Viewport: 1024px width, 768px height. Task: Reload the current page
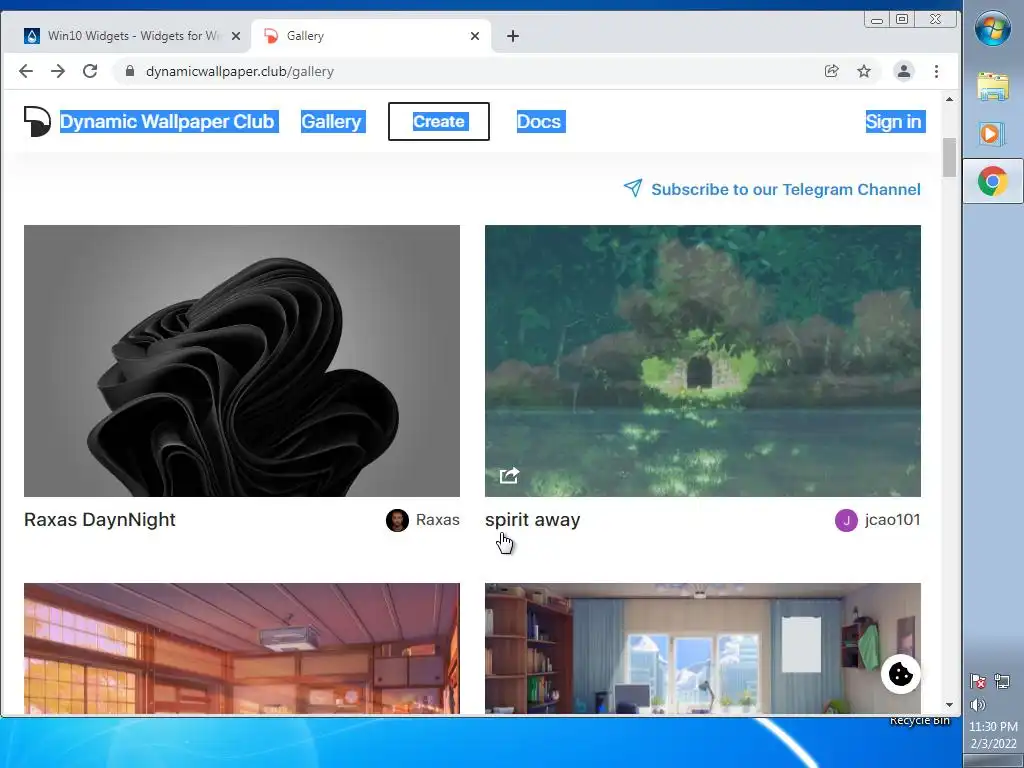tap(89, 71)
